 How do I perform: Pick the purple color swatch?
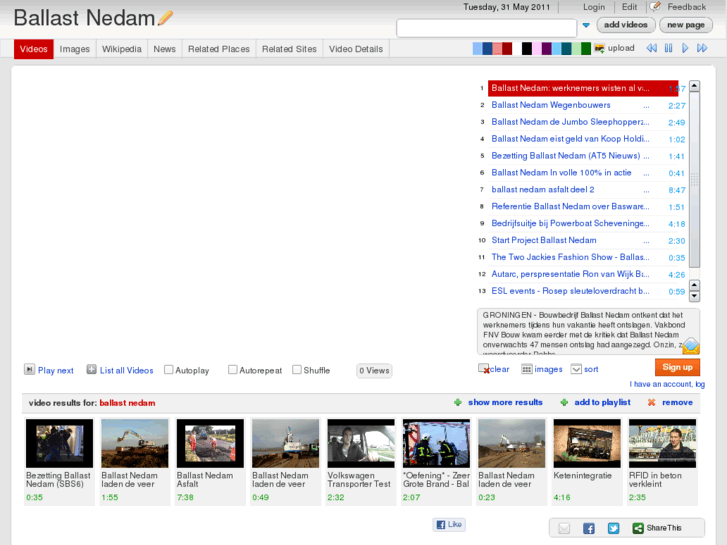(546, 48)
